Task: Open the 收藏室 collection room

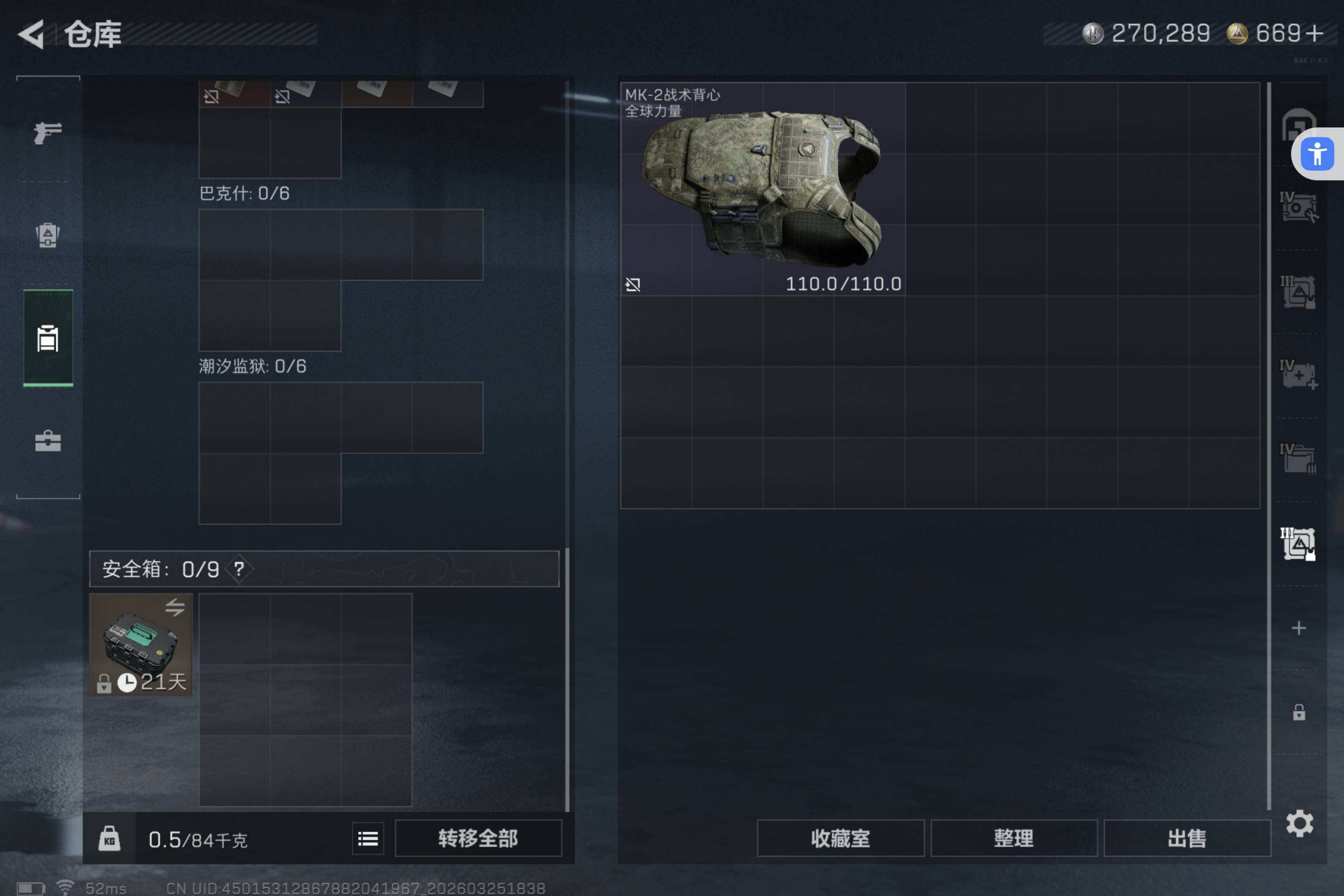Action: [x=840, y=838]
